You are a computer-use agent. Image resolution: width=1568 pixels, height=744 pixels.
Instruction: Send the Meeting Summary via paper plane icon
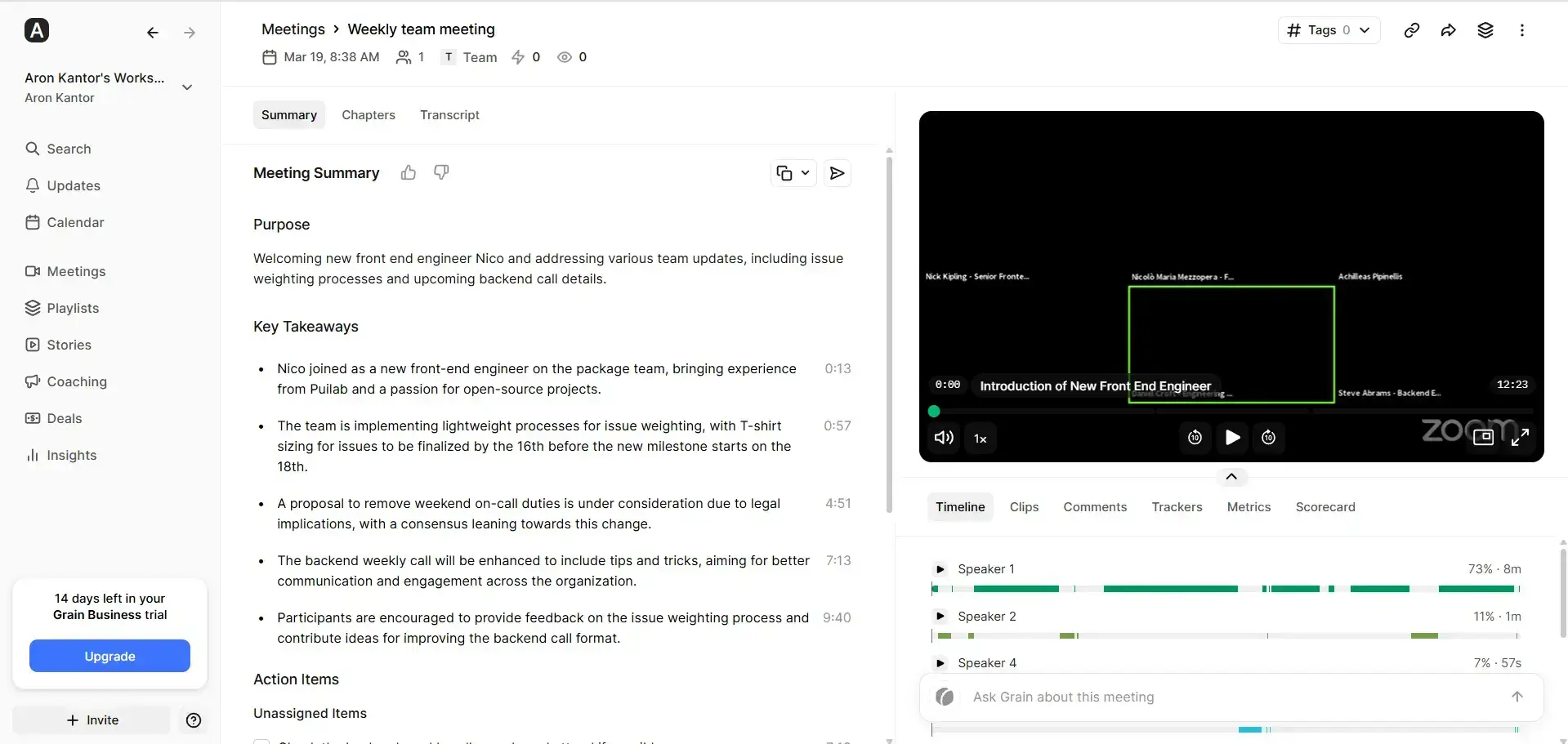coord(837,173)
